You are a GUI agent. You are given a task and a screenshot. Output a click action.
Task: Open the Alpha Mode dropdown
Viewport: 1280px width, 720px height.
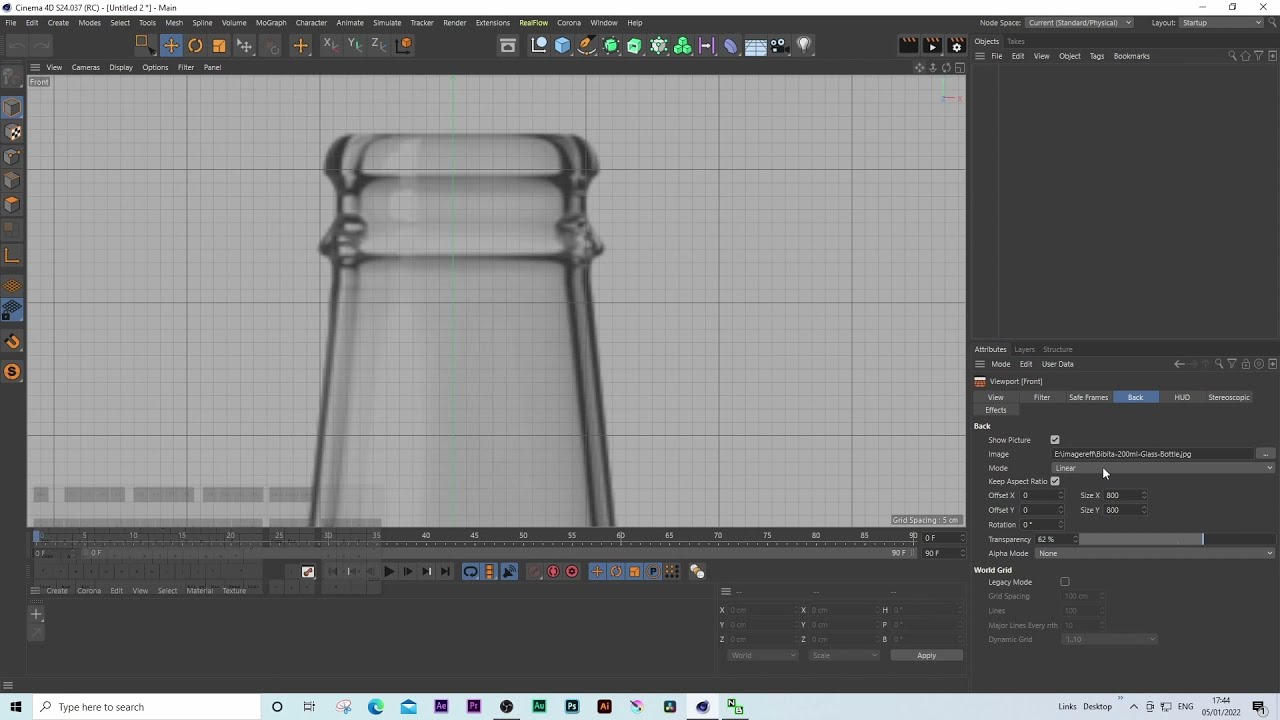click(x=1155, y=553)
